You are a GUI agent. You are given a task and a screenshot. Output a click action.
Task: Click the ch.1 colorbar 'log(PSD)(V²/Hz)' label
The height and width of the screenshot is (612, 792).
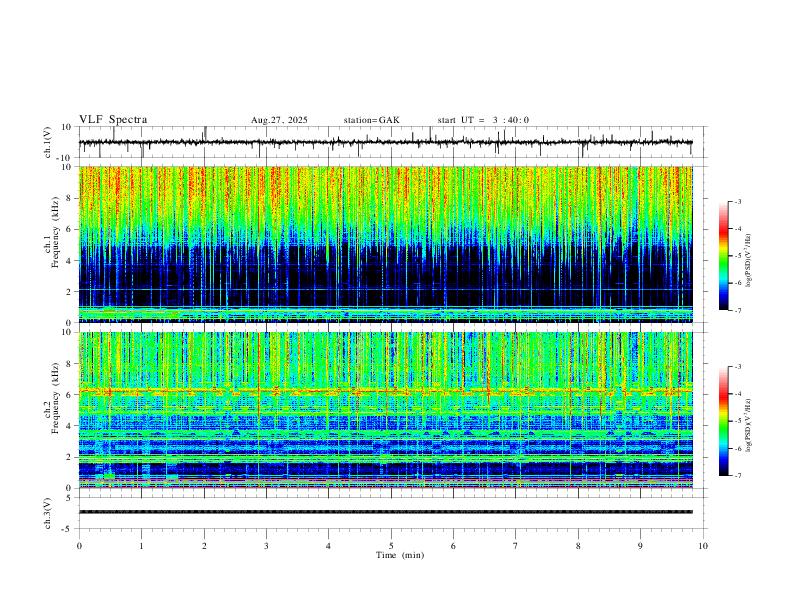(749, 261)
